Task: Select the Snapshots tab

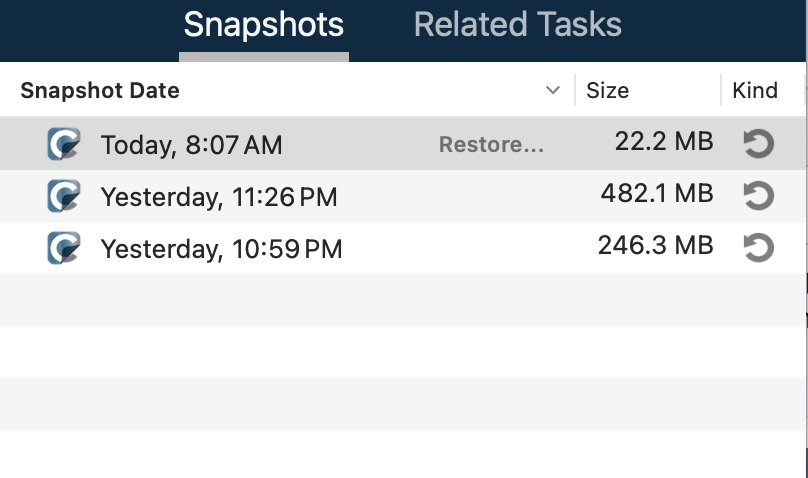Action: (x=263, y=25)
